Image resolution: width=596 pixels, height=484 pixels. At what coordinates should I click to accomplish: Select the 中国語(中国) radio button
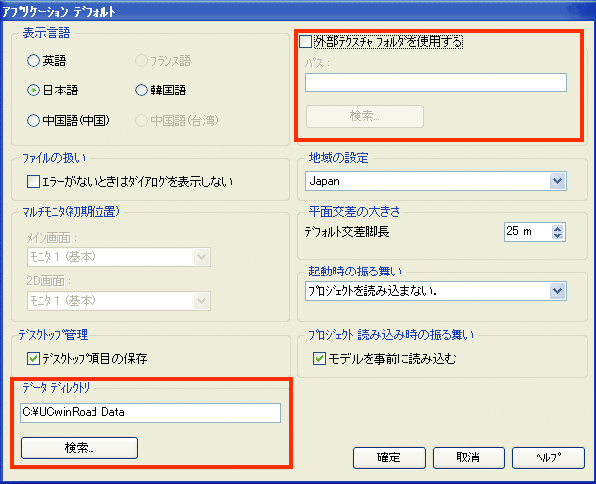click(33, 121)
